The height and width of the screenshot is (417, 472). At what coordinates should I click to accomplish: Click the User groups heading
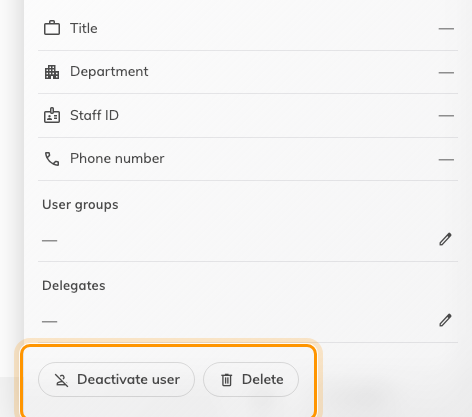click(80, 205)
